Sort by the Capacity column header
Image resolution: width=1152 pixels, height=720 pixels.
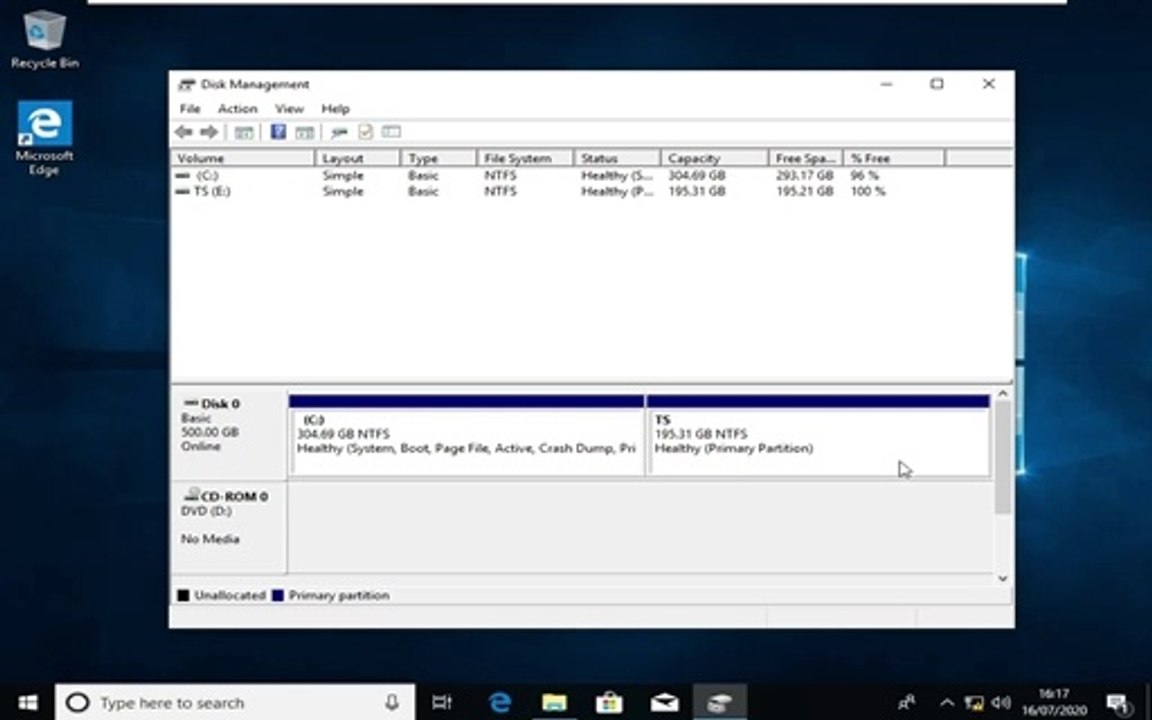715,158
